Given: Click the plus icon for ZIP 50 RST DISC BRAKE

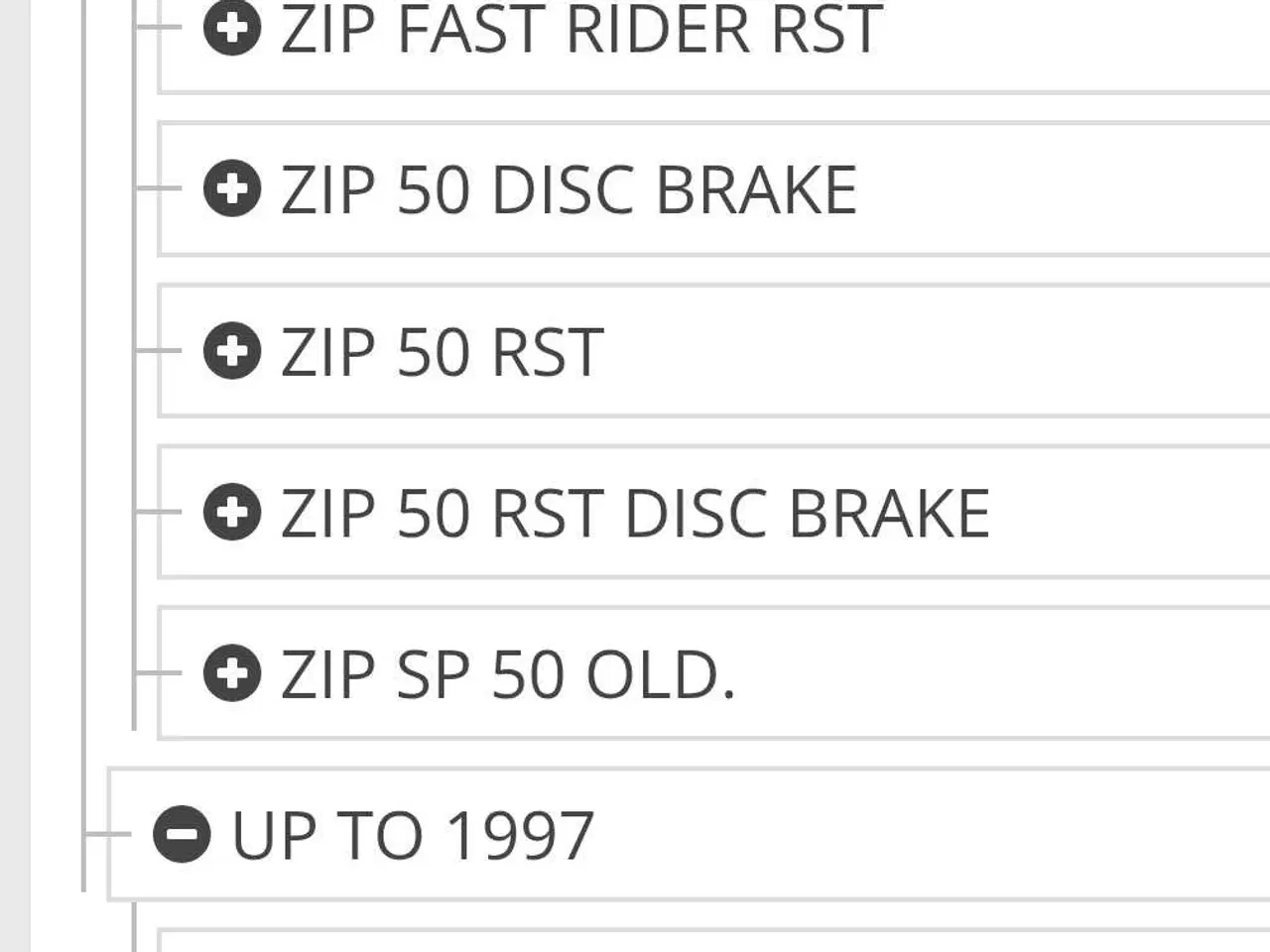Looking at the screenshot, I should pyautogui.click(x=232, y=512).
